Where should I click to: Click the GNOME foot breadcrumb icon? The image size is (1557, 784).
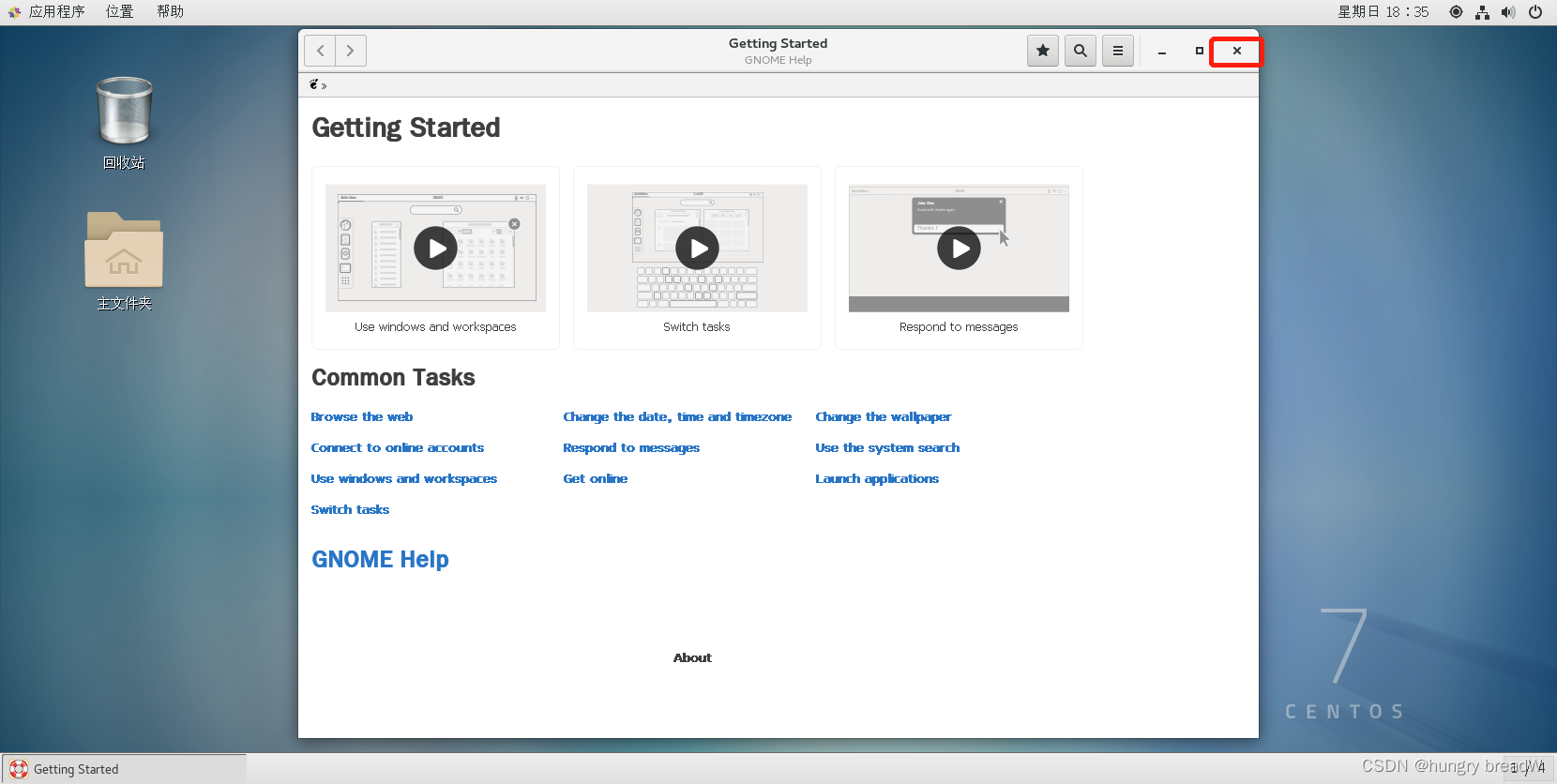point(314,84)
